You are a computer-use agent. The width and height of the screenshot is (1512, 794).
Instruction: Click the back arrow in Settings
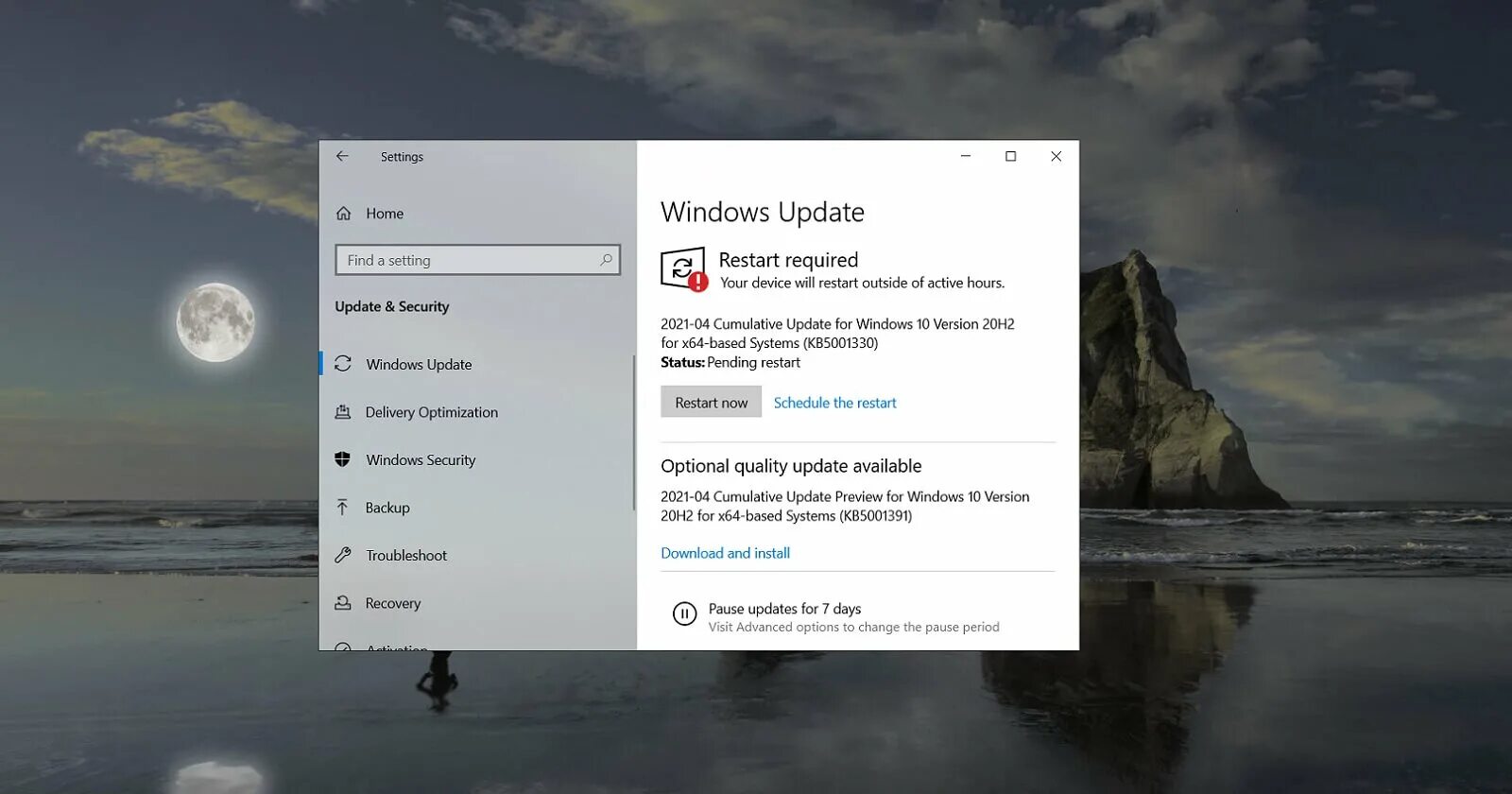click(x=342, y=156)
